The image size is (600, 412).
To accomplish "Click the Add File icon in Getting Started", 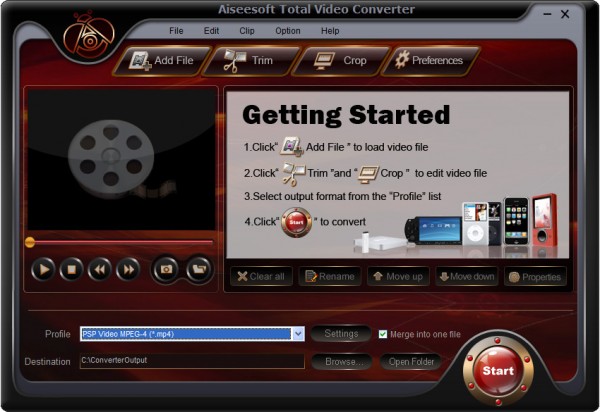I will point(292,147).
